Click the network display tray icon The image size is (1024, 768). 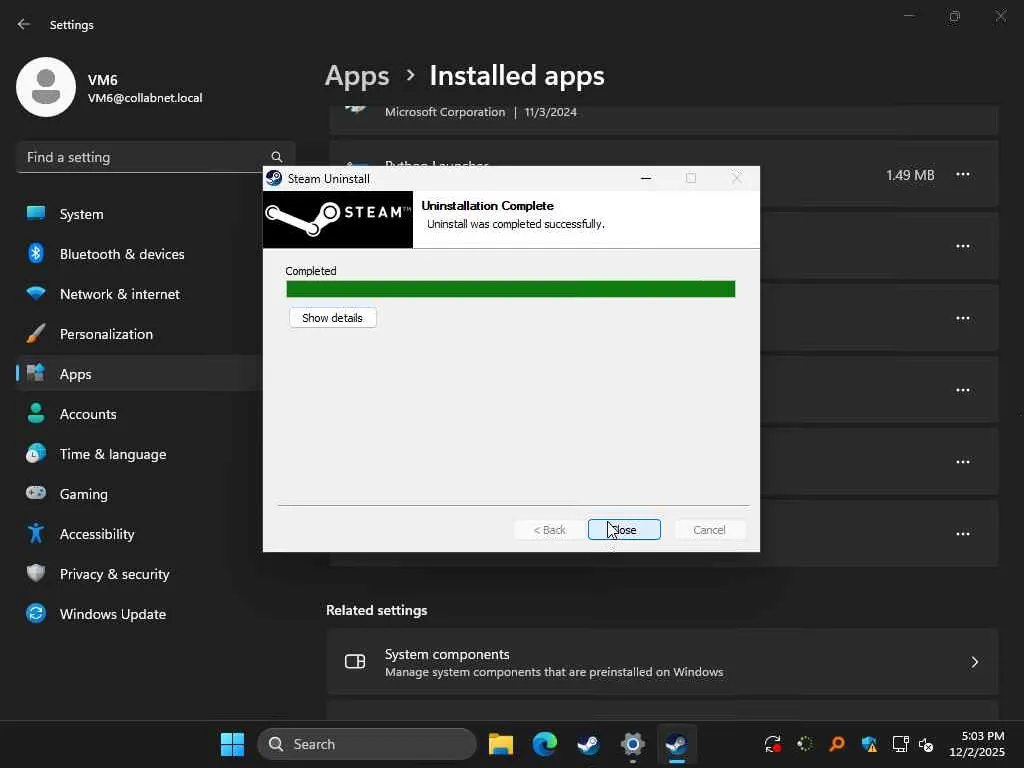pos(901,744)
